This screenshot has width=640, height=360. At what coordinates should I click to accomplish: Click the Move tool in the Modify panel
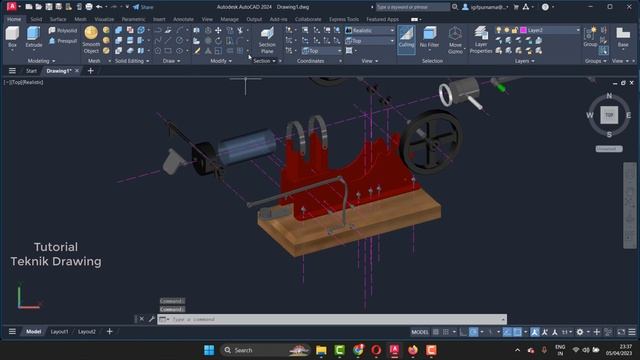[x=218, y=31]
